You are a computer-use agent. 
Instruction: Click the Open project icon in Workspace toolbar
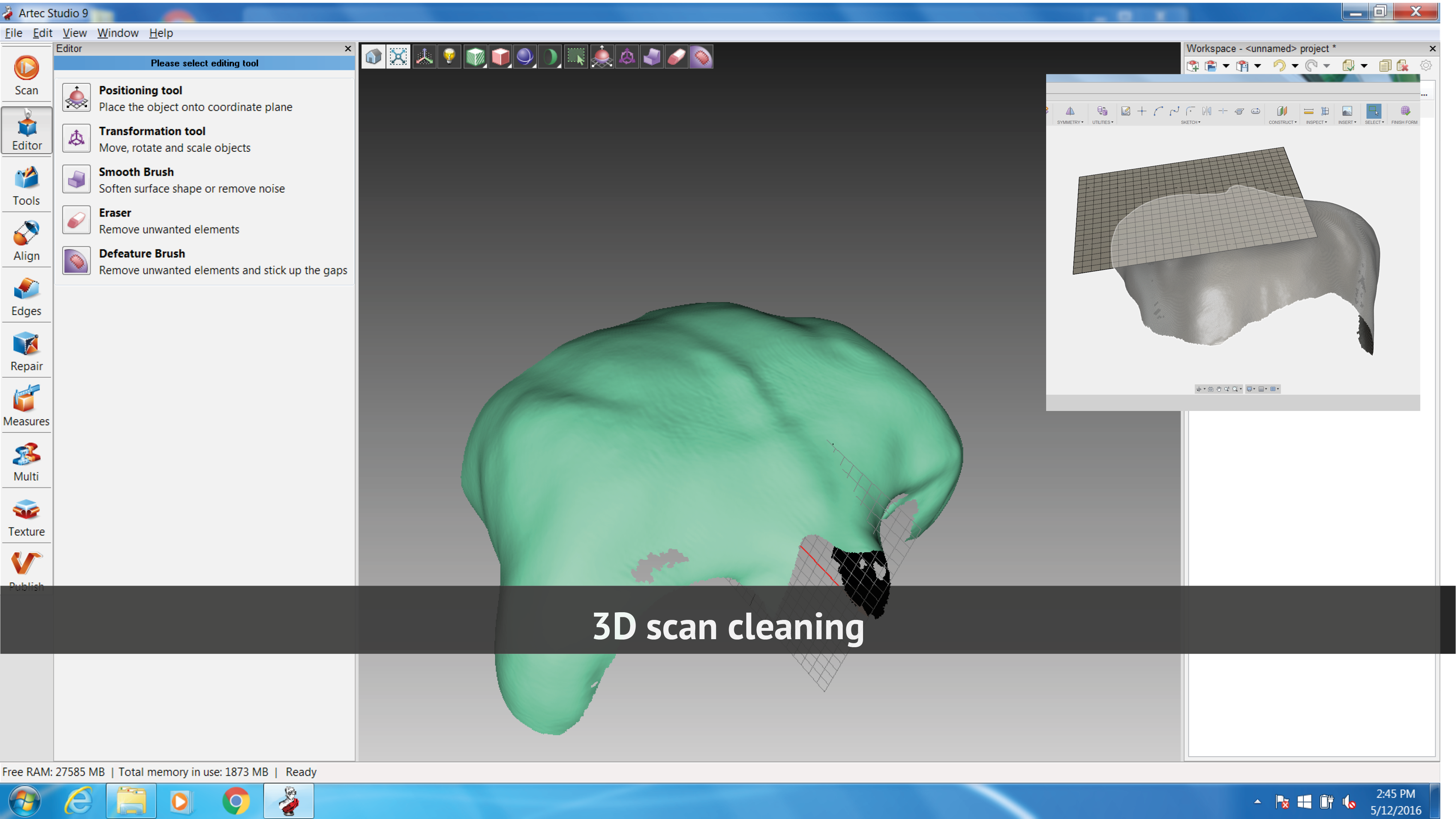tap(1211, 66)
